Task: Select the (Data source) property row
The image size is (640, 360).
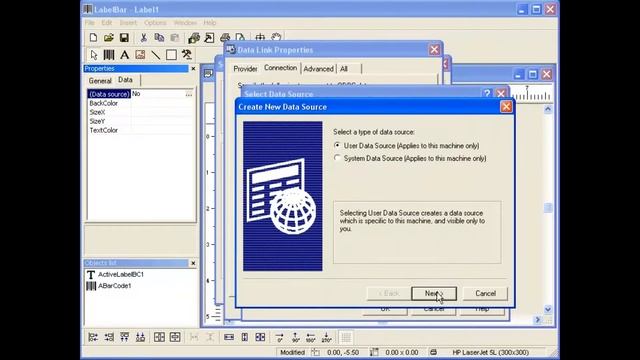Action: pyautogui.click(x=140, y=94)
